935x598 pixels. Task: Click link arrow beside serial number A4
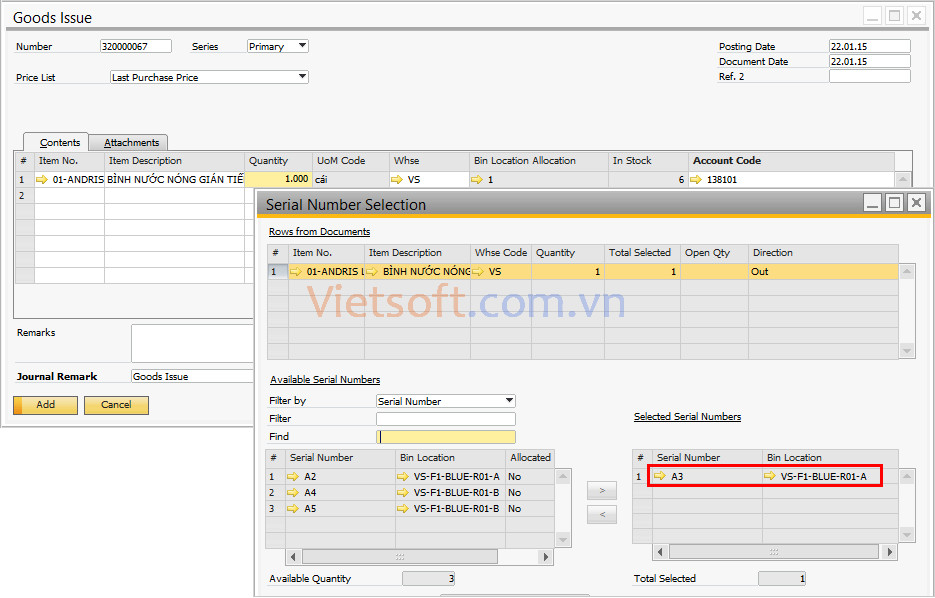(295, 493)
